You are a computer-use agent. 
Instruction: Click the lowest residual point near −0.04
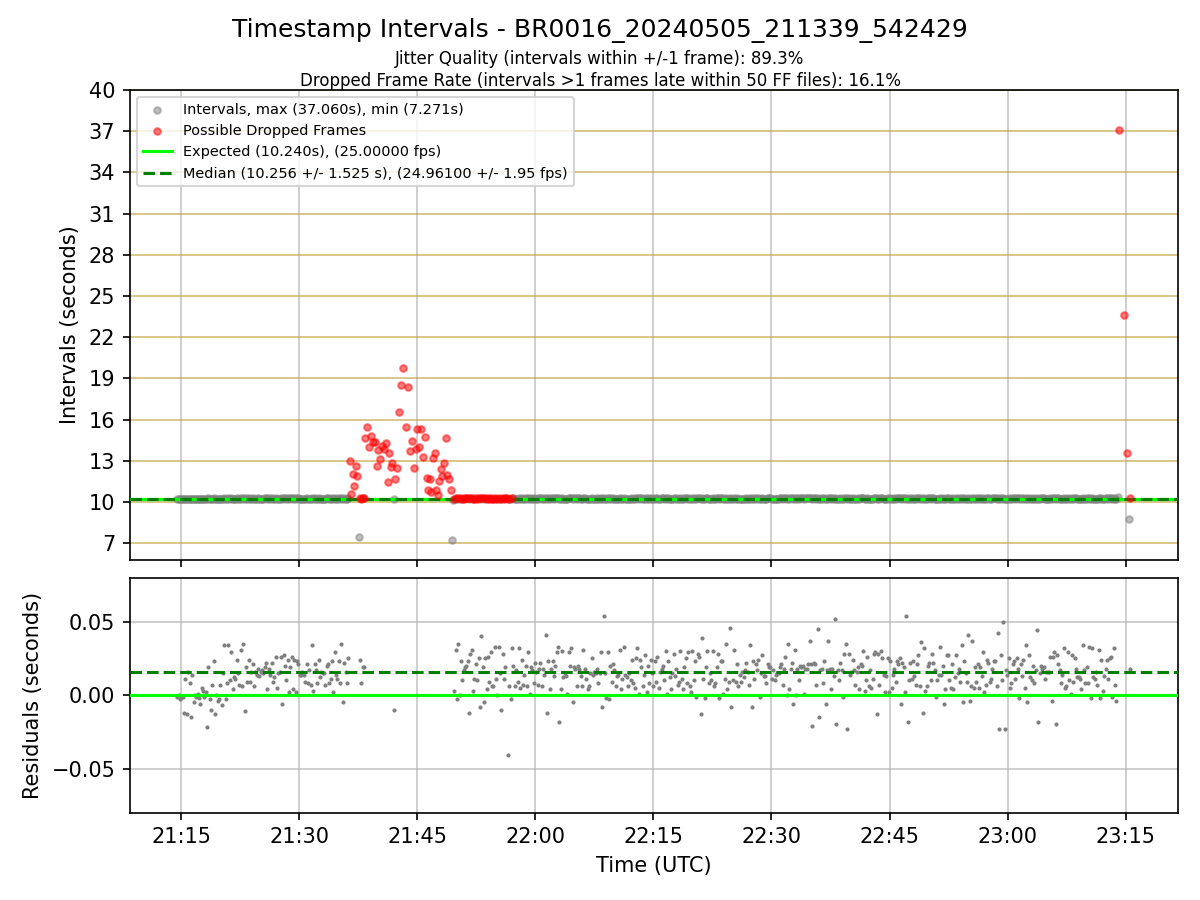click(508, 755)
